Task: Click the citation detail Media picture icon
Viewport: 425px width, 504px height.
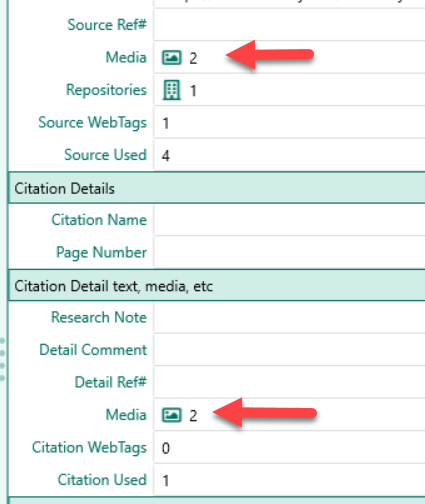Action: (x=172, y=415)
